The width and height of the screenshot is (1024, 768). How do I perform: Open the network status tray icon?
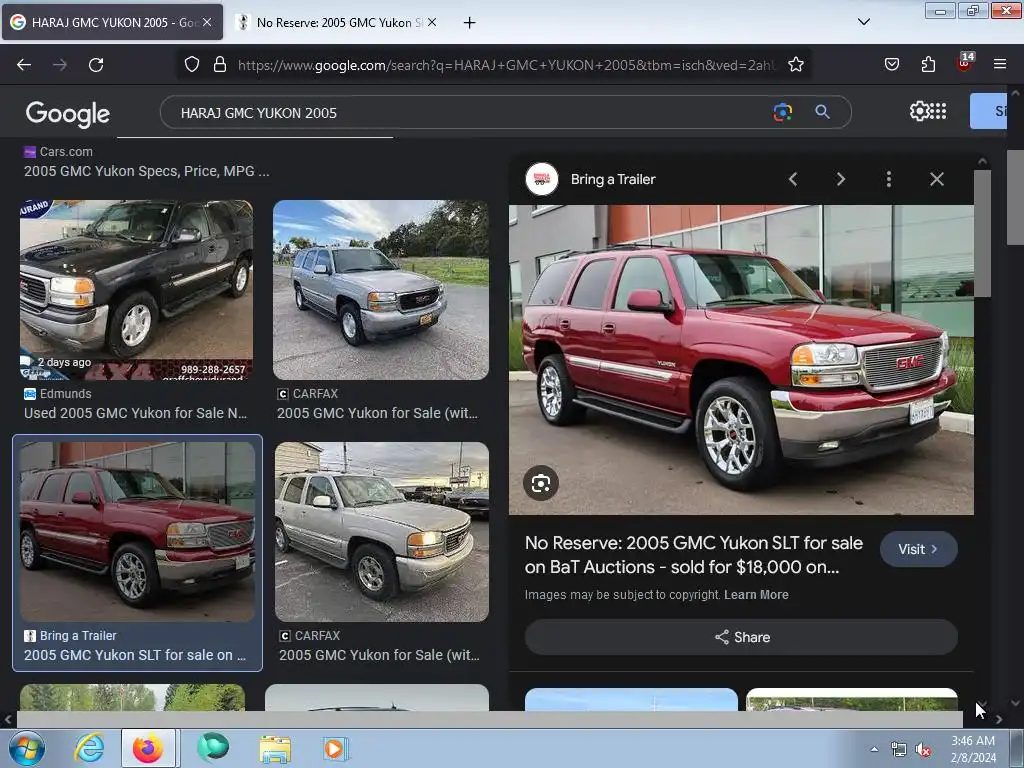point(899,750)
